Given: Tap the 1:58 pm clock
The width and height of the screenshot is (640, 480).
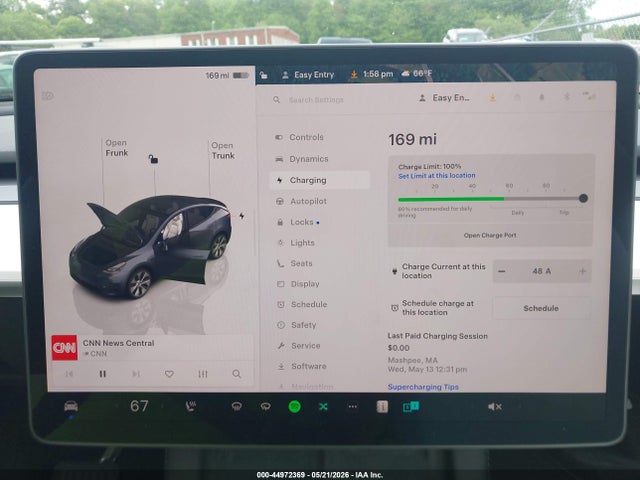Looking at the screenshot, I should 378,74.
